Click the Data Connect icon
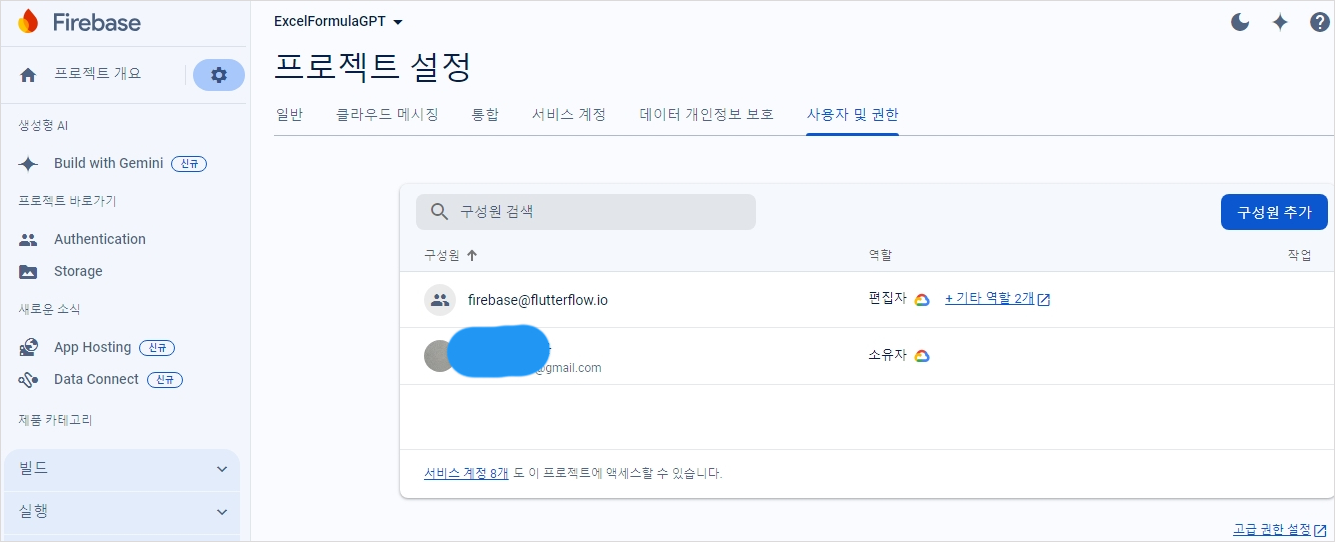1335x542 pixels. pyautogui.click(x=28, y=380)
